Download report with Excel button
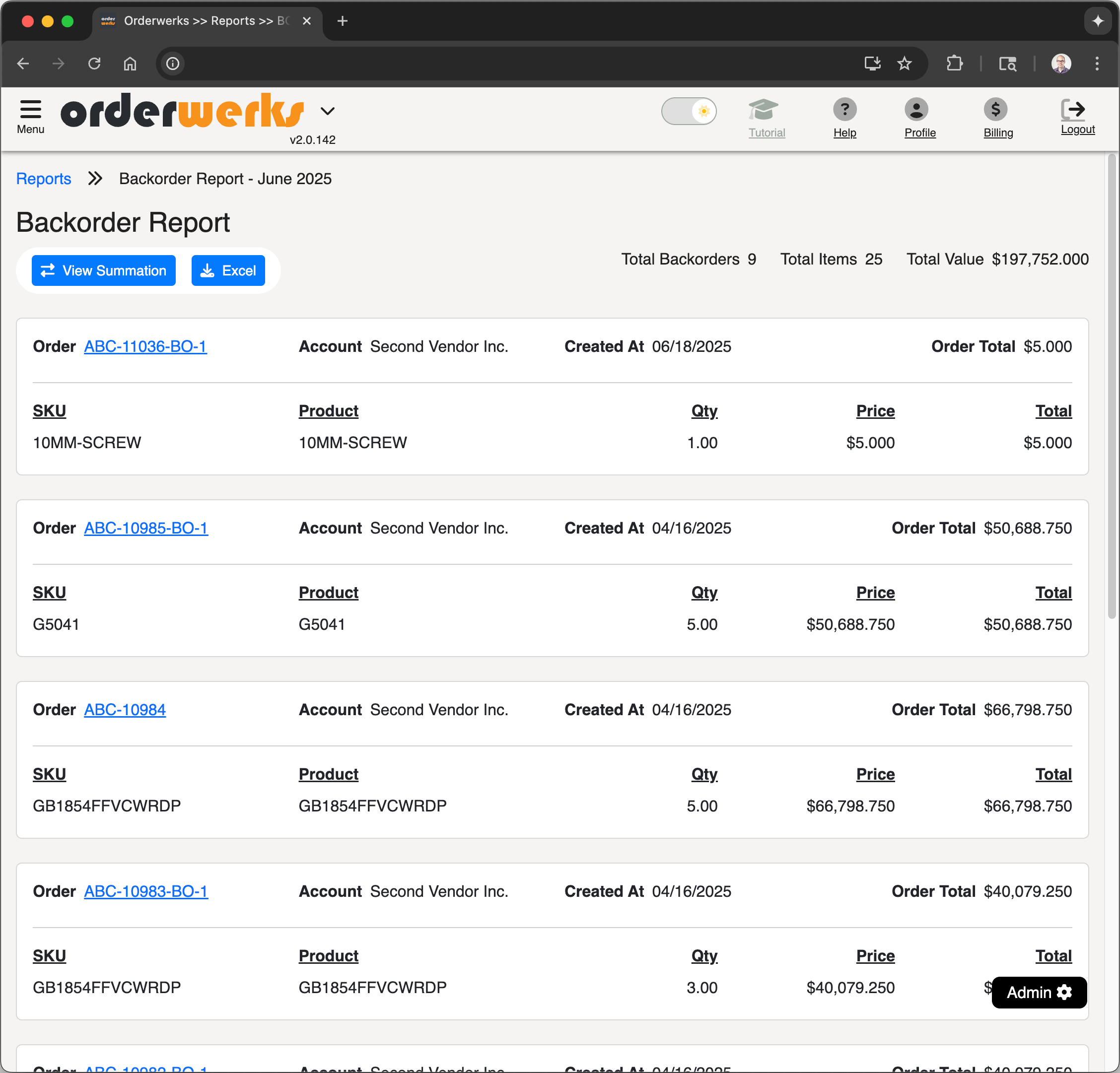Screen dimensions: 1120x1073 pyautogui.click(x=228, y=270)
